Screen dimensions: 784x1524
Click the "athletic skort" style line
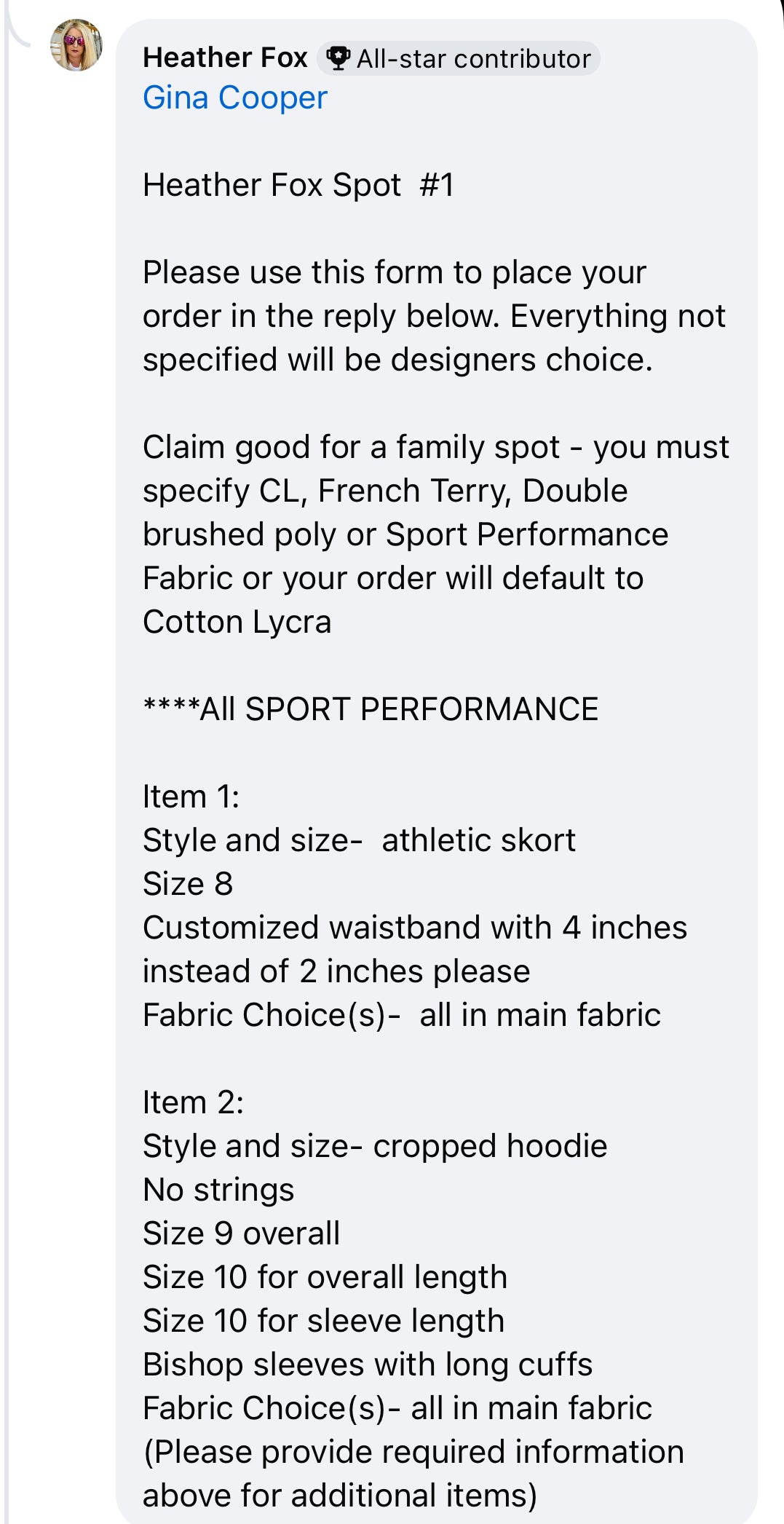tap(359, 840)
